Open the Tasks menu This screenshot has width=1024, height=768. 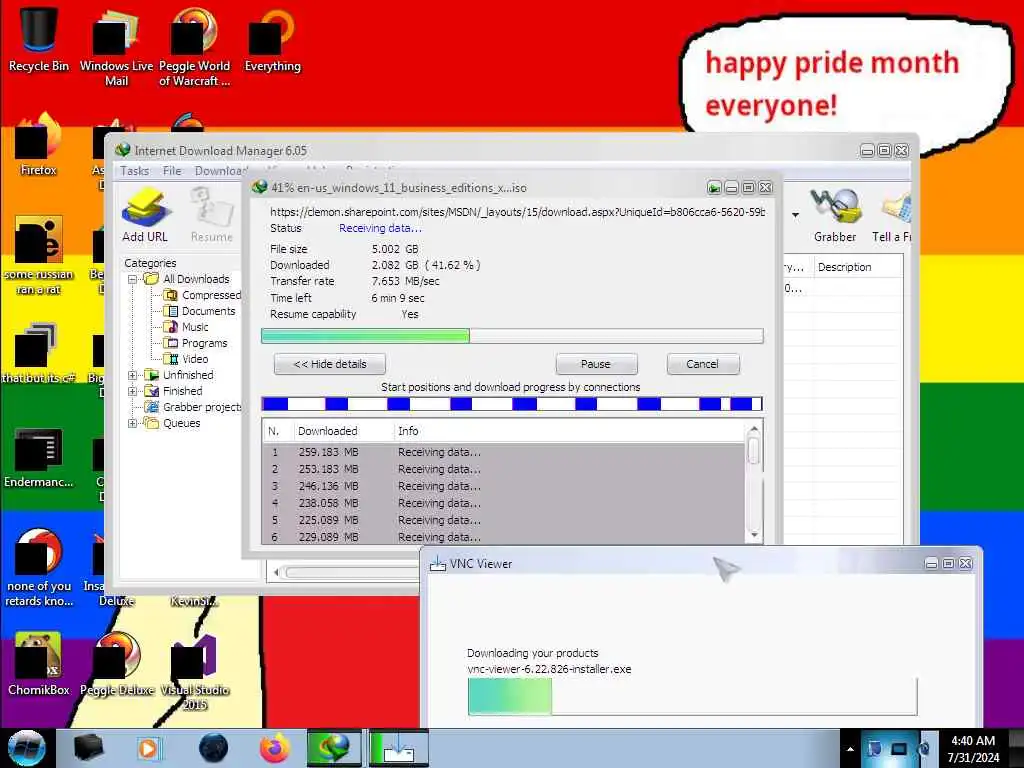tap(135, 170)
